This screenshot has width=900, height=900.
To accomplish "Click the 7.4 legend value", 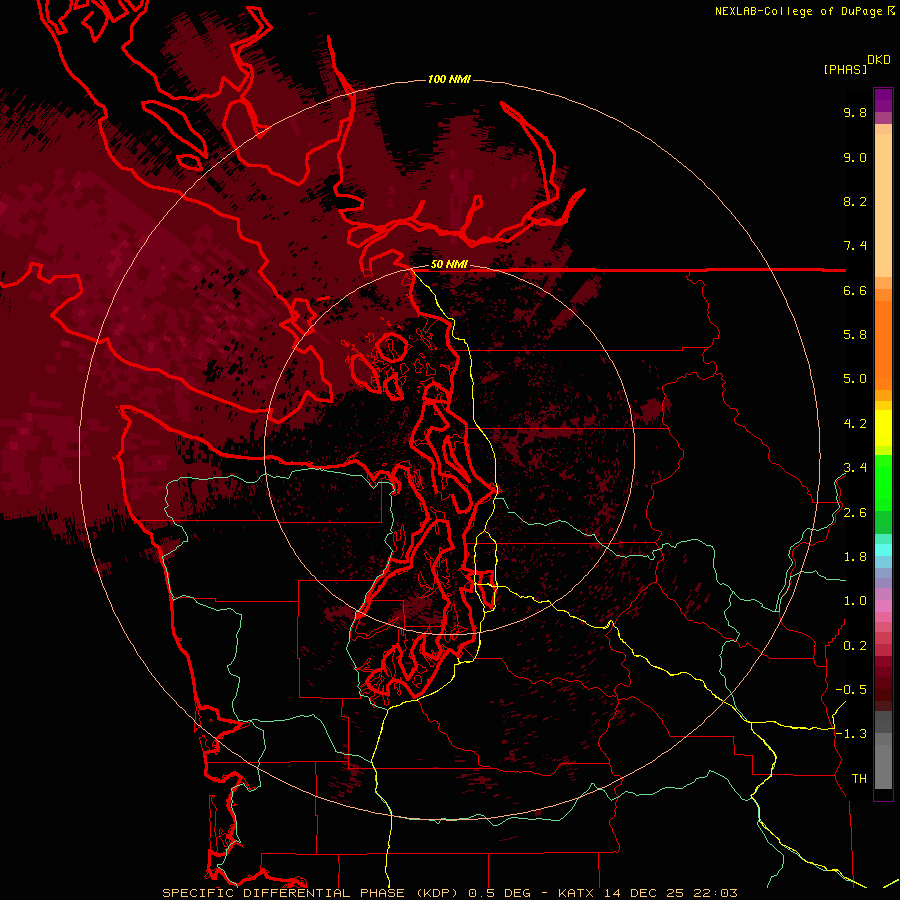I will pyautogui.click(x=855, y=246).
